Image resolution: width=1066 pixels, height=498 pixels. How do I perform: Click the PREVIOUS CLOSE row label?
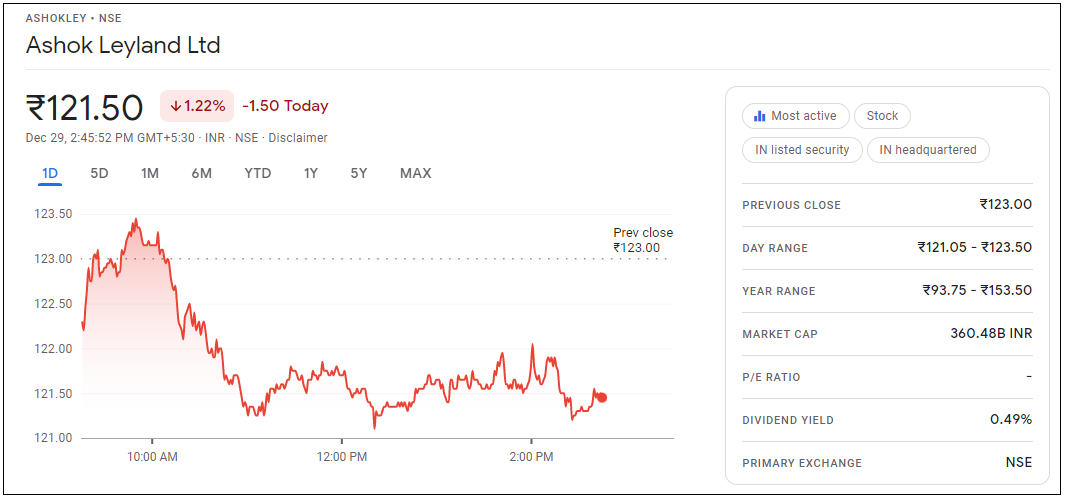[x=791, y=205]
